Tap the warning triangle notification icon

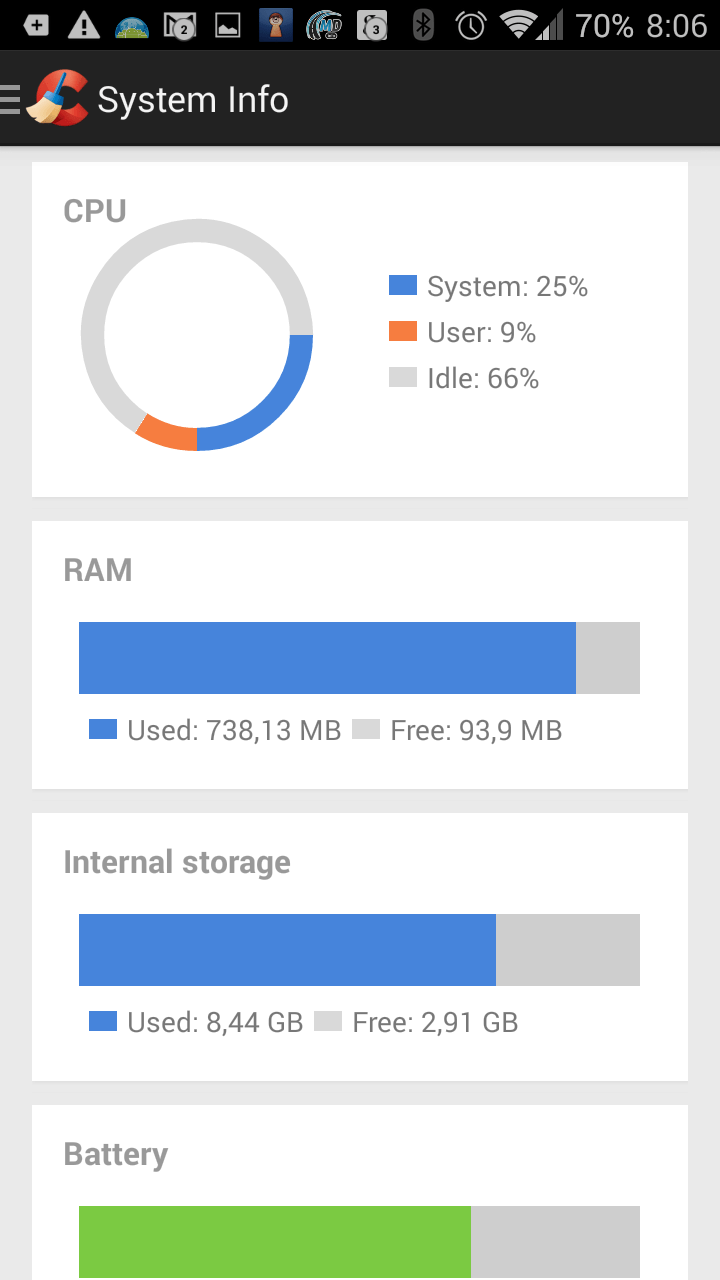click(84, 26)
